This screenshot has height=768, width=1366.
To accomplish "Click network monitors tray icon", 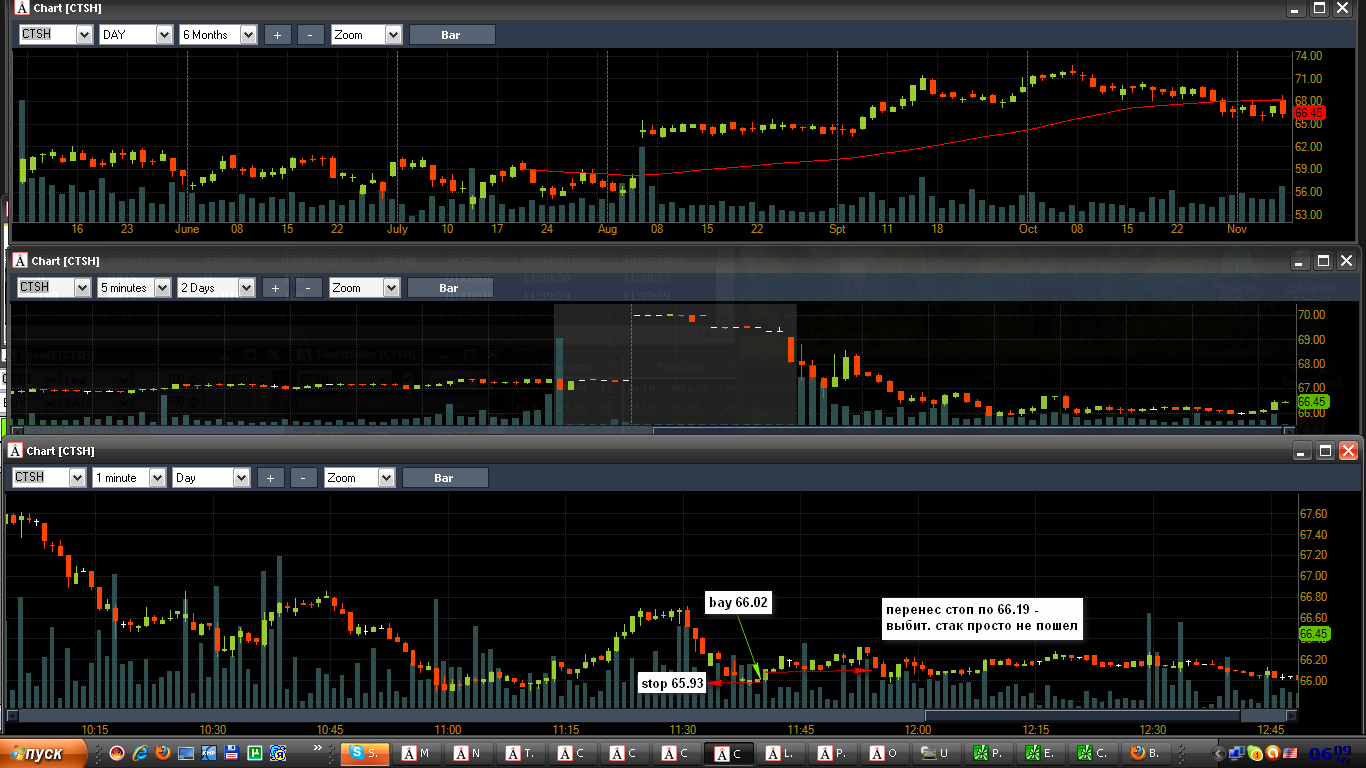I will click(1236, 754).
